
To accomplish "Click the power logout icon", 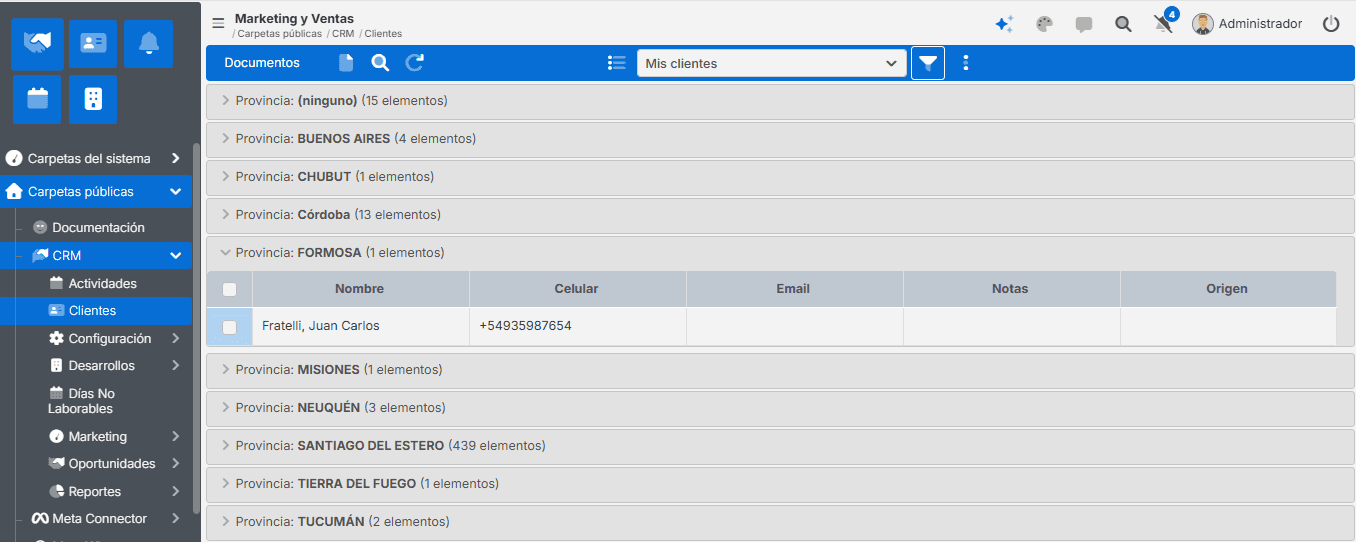I will tap(1331, 24).
